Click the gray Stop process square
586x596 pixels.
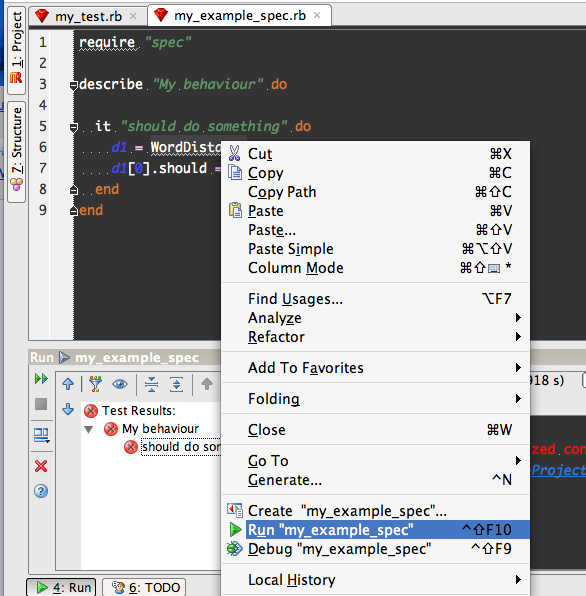pyautogui.click(x=41, y=404)
